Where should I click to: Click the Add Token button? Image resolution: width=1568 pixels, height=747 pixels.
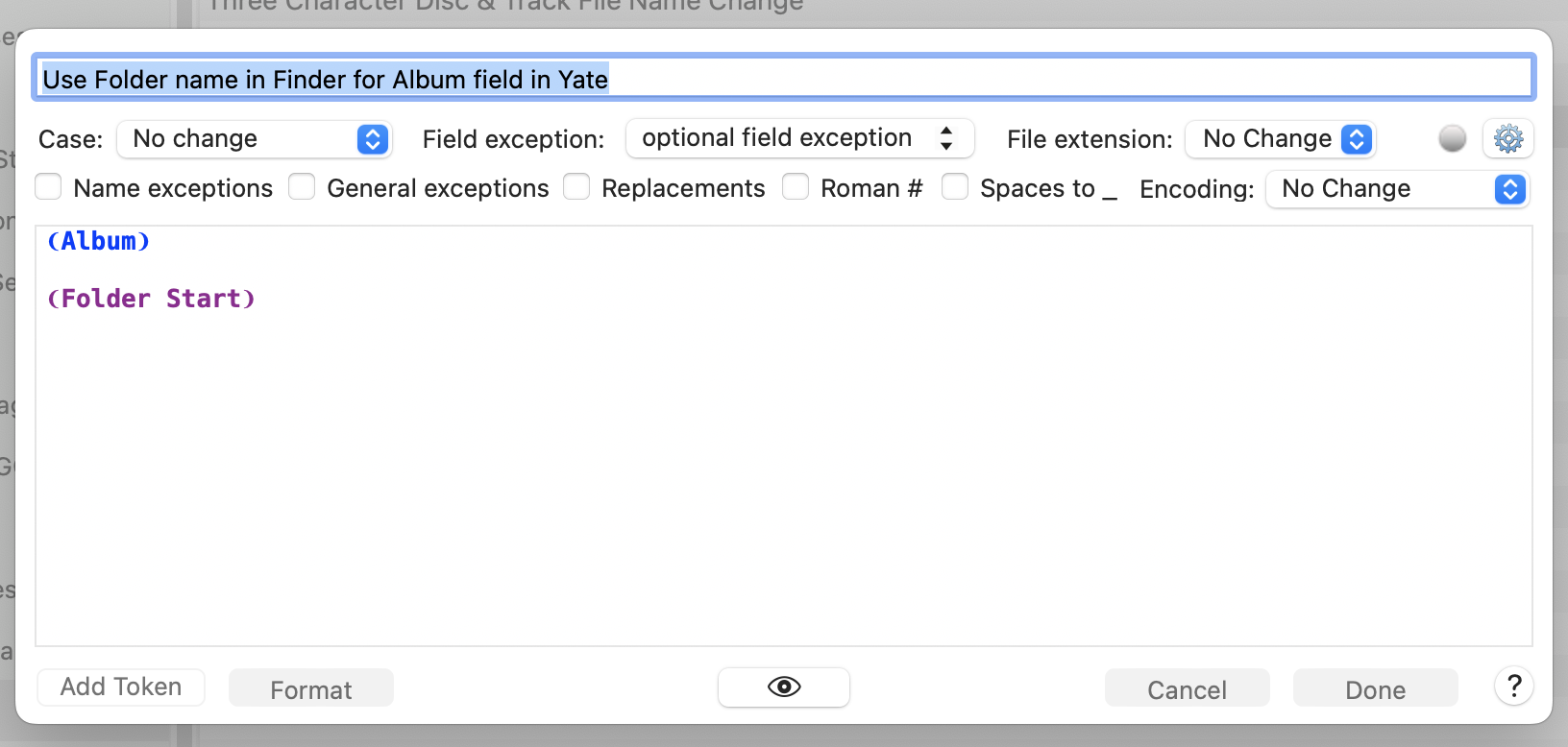pos(121,687)
